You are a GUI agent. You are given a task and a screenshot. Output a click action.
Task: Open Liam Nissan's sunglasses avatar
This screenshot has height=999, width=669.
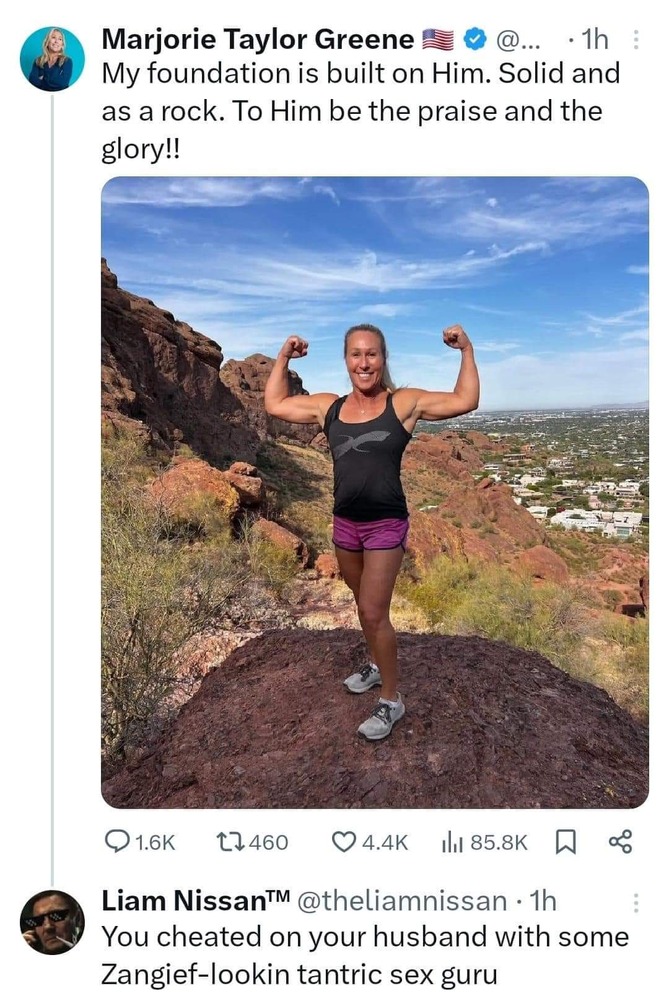pos(52,922)
